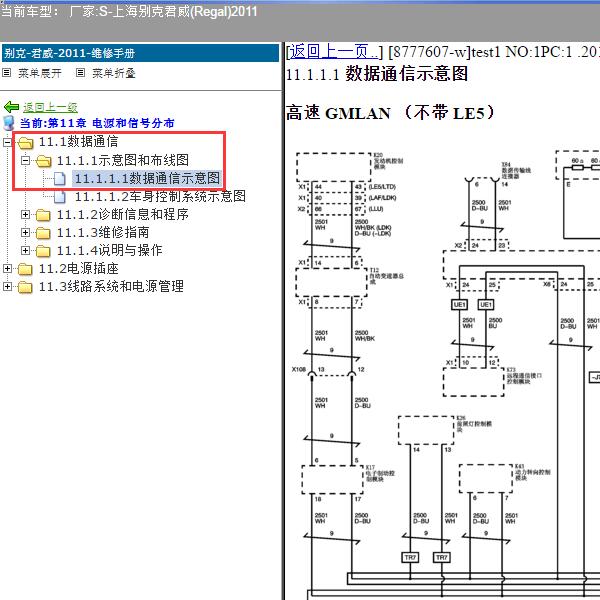Click the 别克-君威-2011-维修手册 header
600x600 pixels.
coord(140,53)
